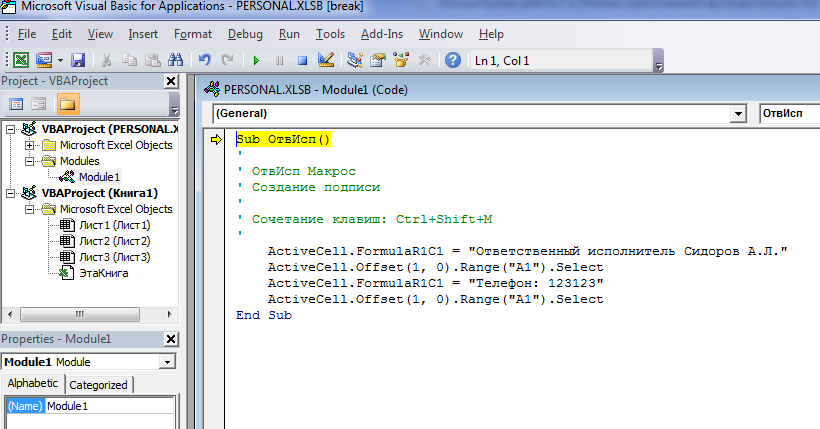820x429 pixels.
Task: Open the Add-Ins menu
Action: point(382,34)
